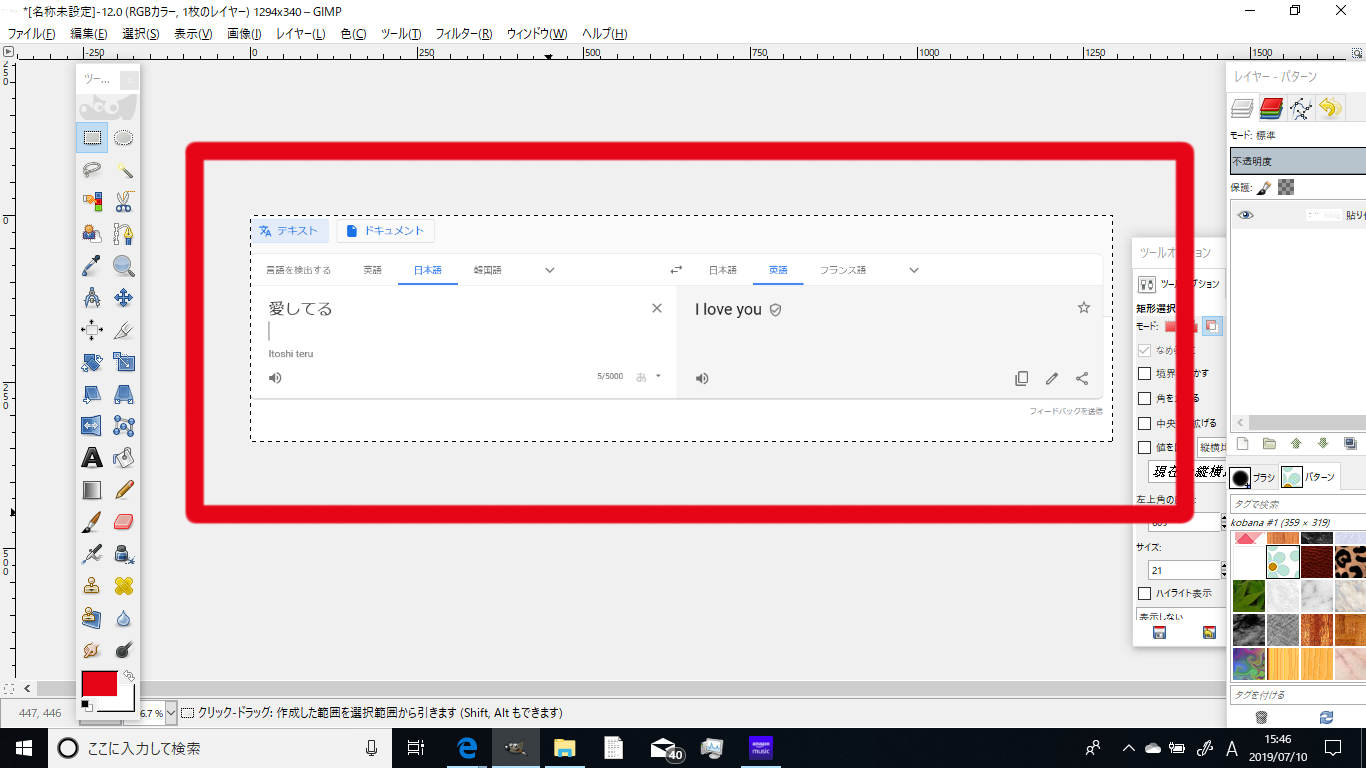Open the 縦横比 fix-value dropdown

pyautogui.click(x=1212, y=447)
